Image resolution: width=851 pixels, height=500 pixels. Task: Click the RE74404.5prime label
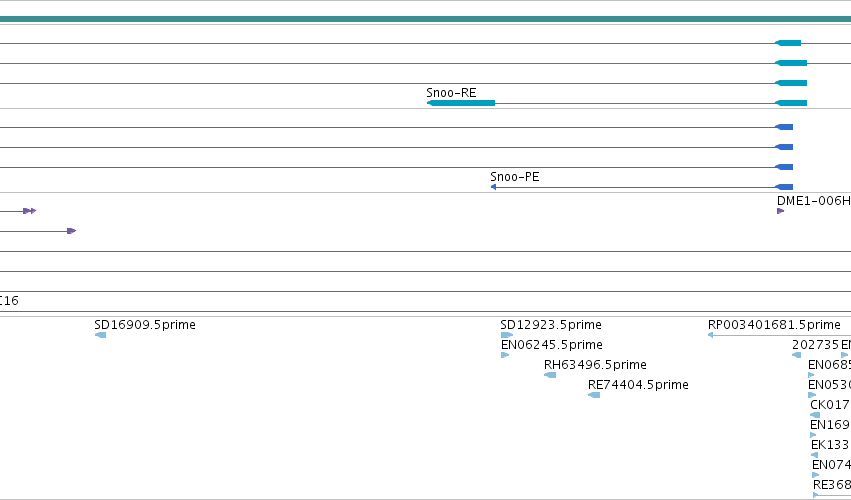click(638, 385)
